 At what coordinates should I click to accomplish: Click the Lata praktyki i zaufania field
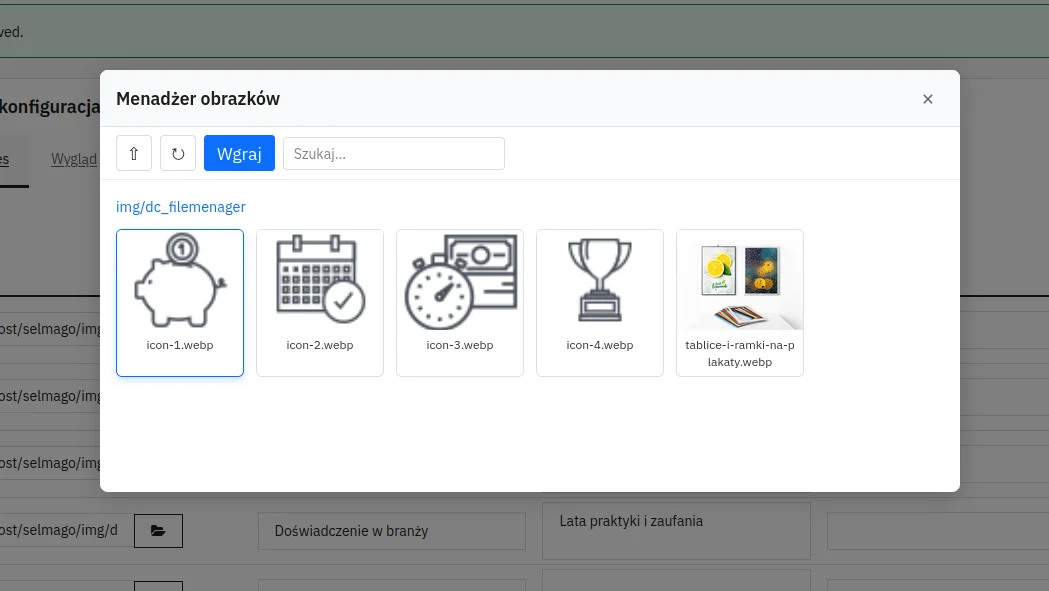coord(676,531)
